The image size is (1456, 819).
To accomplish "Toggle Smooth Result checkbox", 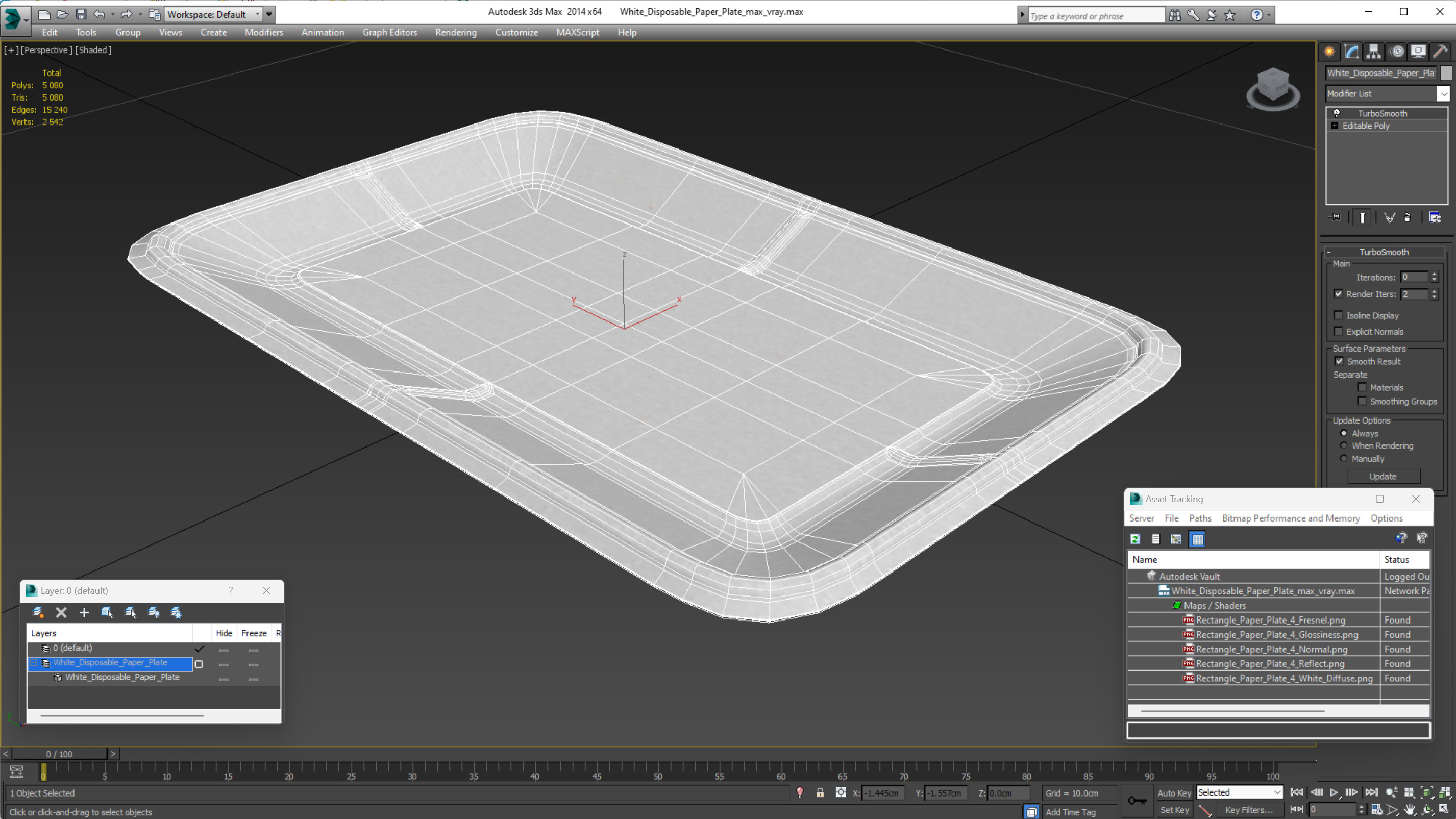I will tap(1339, 361).
